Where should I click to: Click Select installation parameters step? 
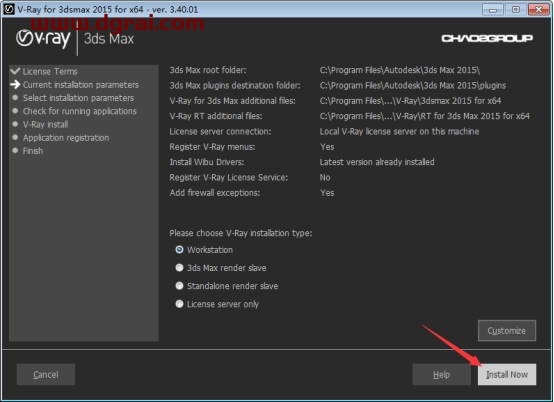click(x=78, y=98)
